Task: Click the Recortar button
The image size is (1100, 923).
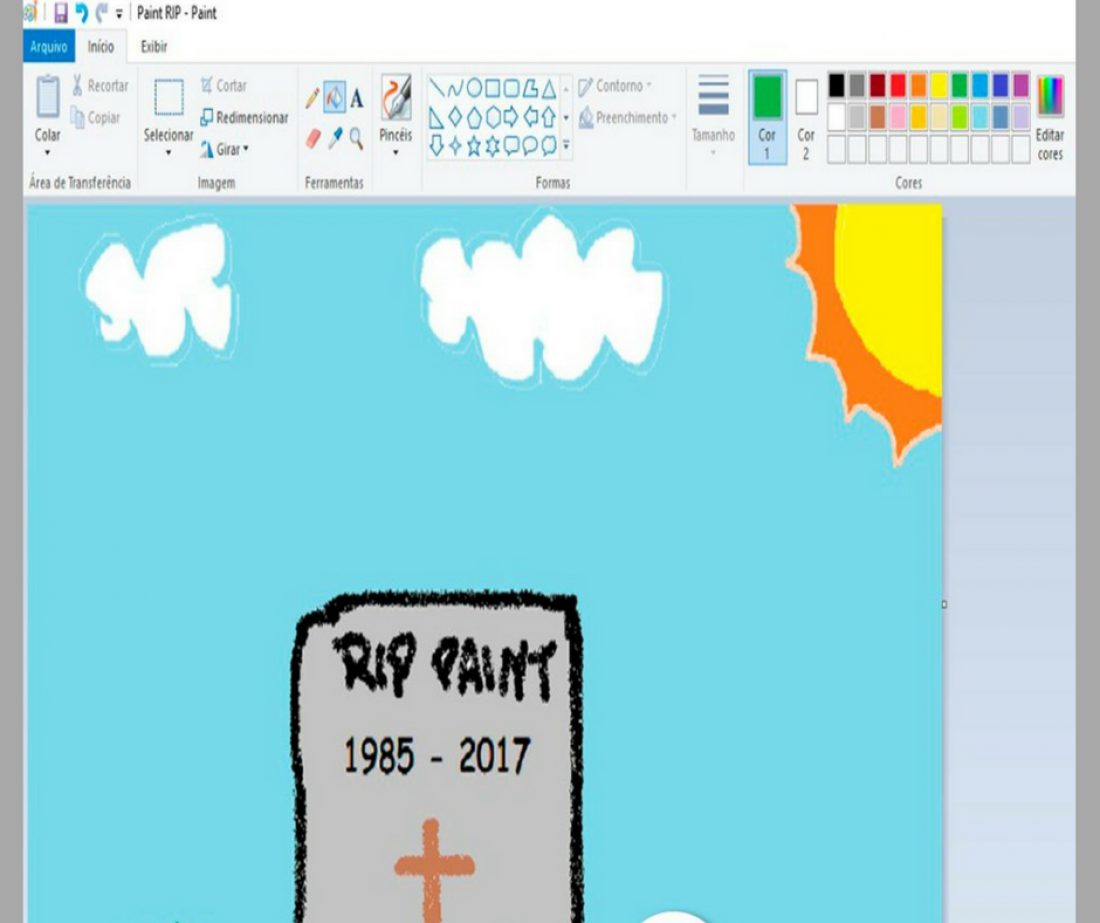Action: coord(100,86)
